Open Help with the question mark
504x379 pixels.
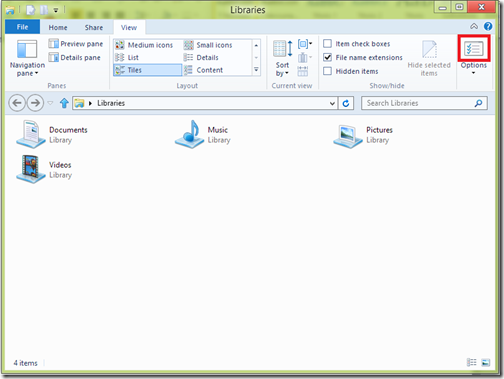(x=488, y=26)
